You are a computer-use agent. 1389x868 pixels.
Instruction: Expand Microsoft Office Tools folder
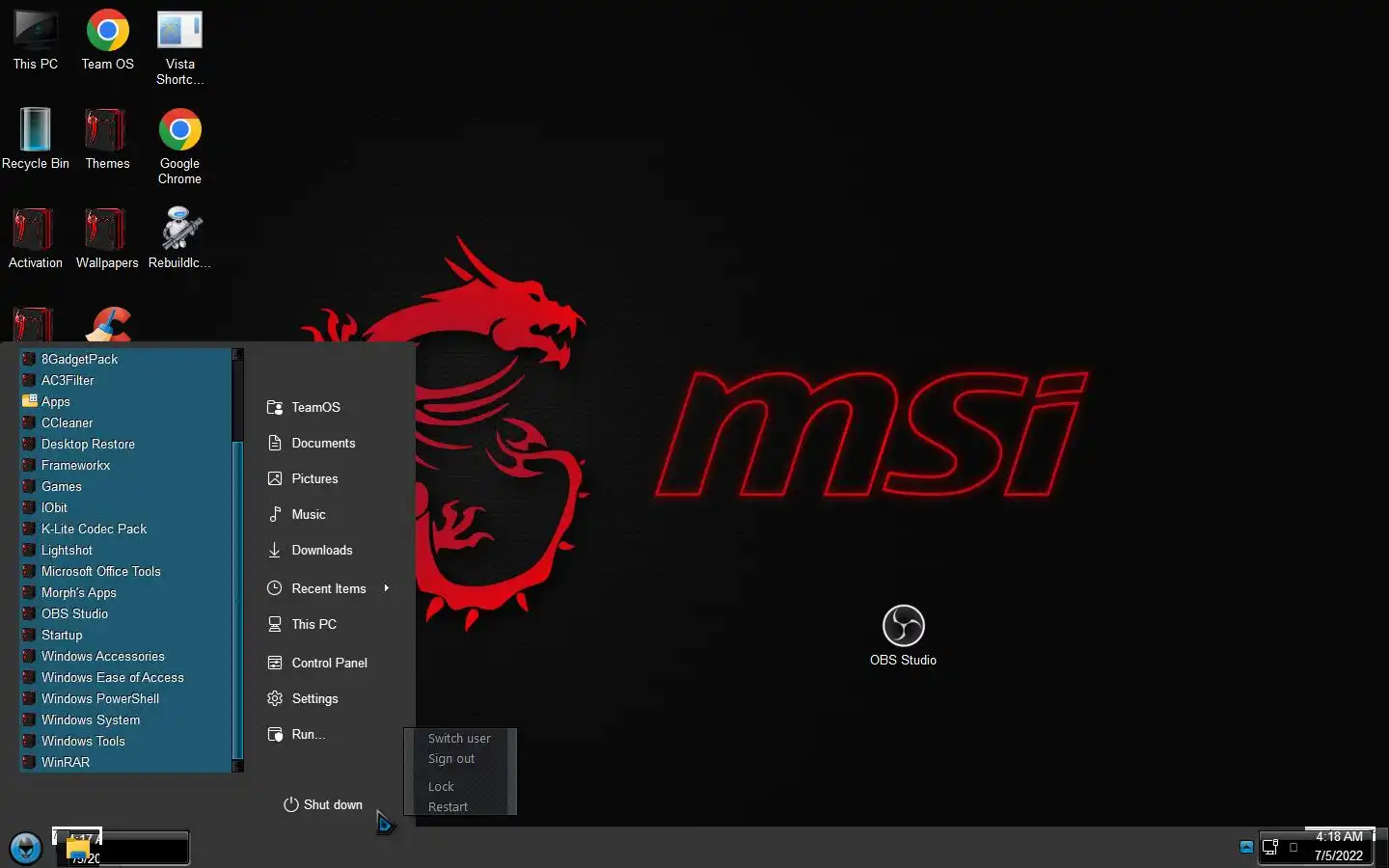126,571
